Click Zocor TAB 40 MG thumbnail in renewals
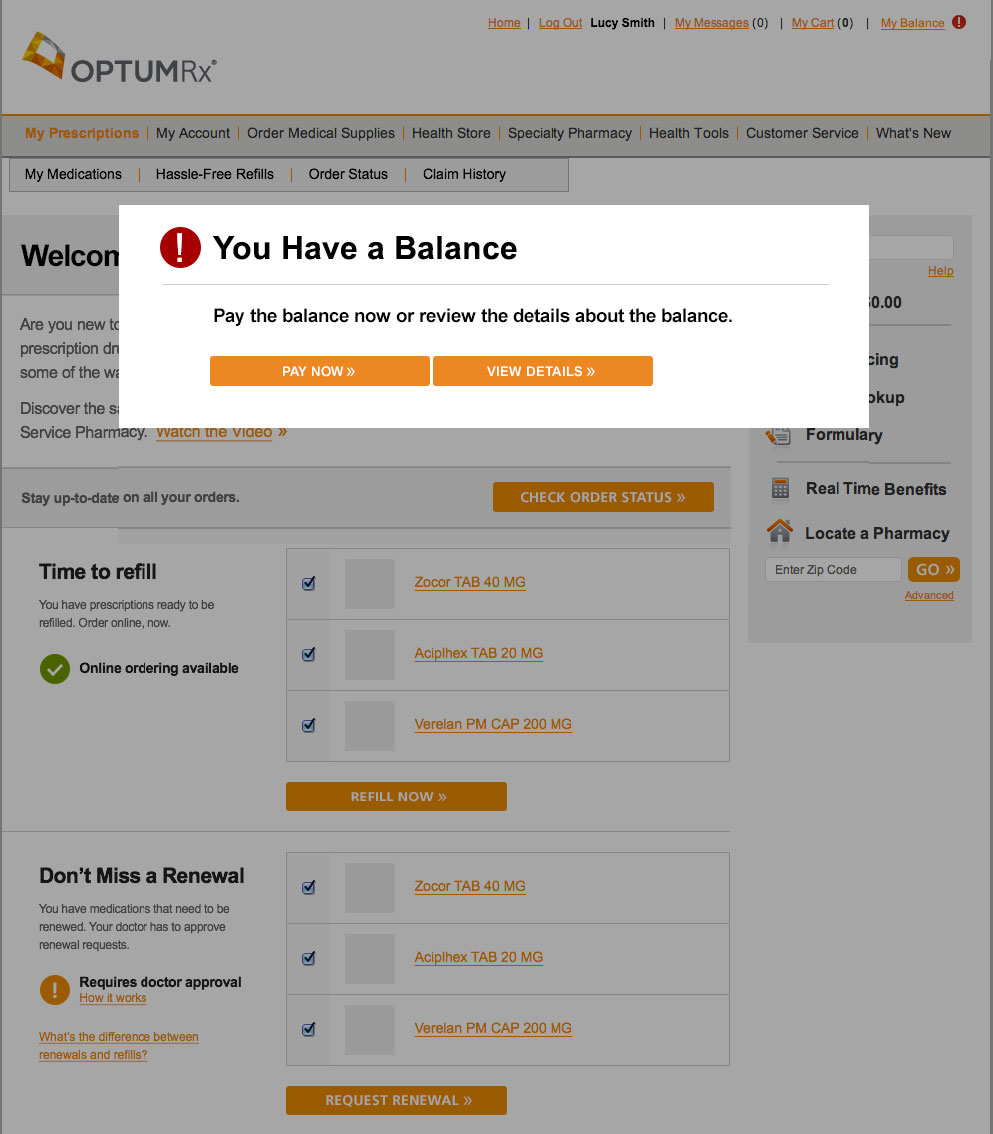The image size is (993, 1134). 370,887
